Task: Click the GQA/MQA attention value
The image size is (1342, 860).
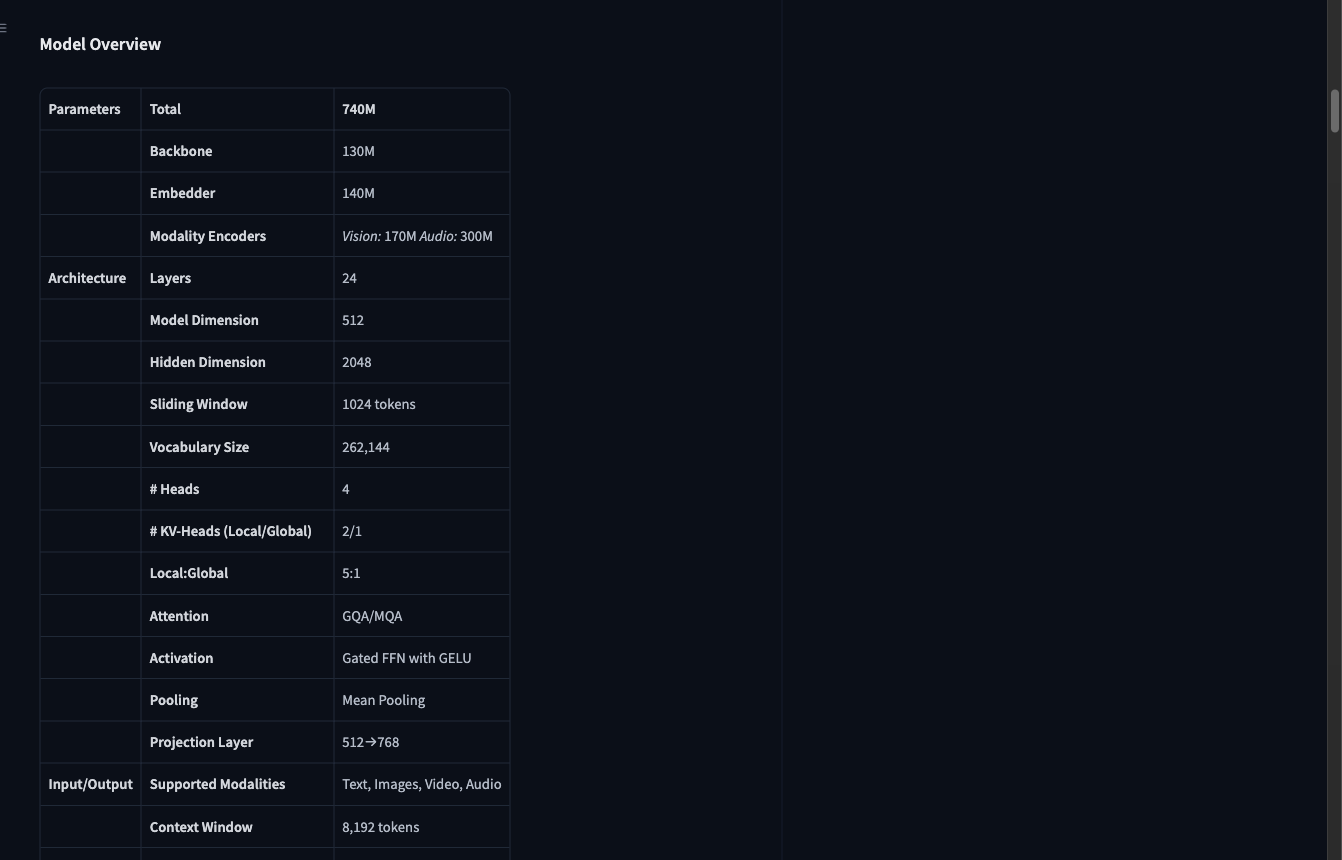Action: point(372,616)
